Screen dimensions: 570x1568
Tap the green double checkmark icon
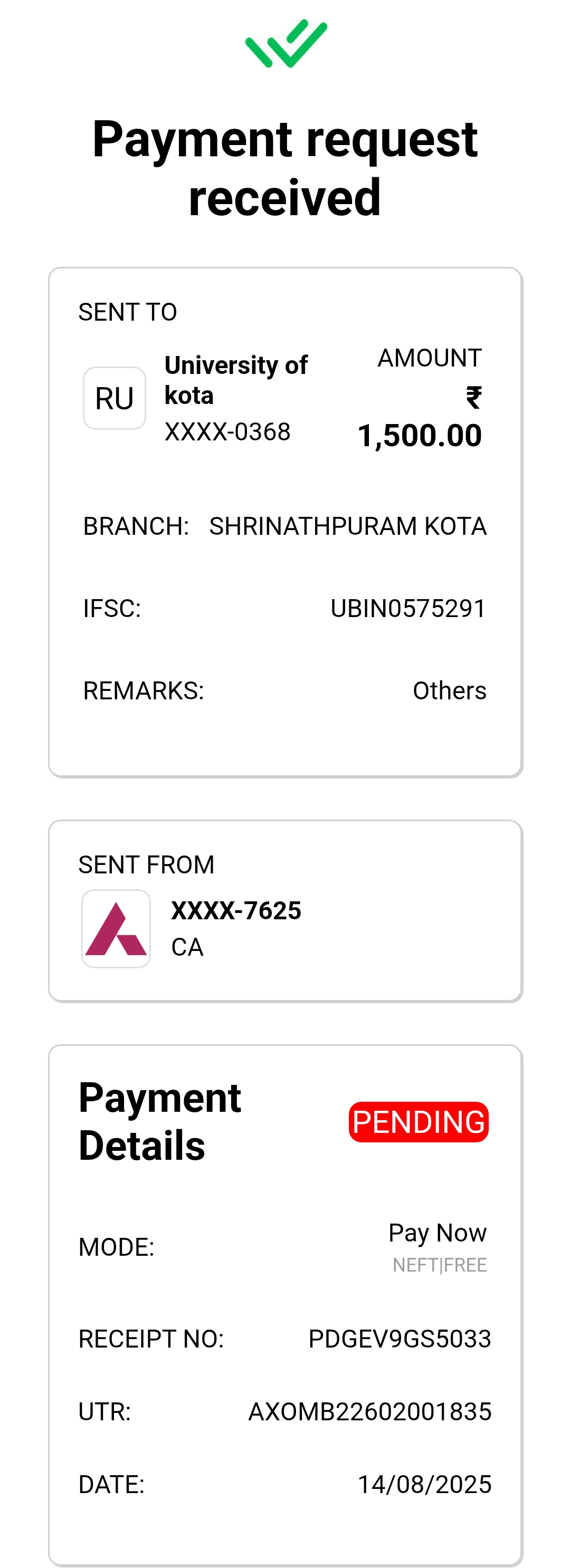pyautogui.click(x=286, y=43)
